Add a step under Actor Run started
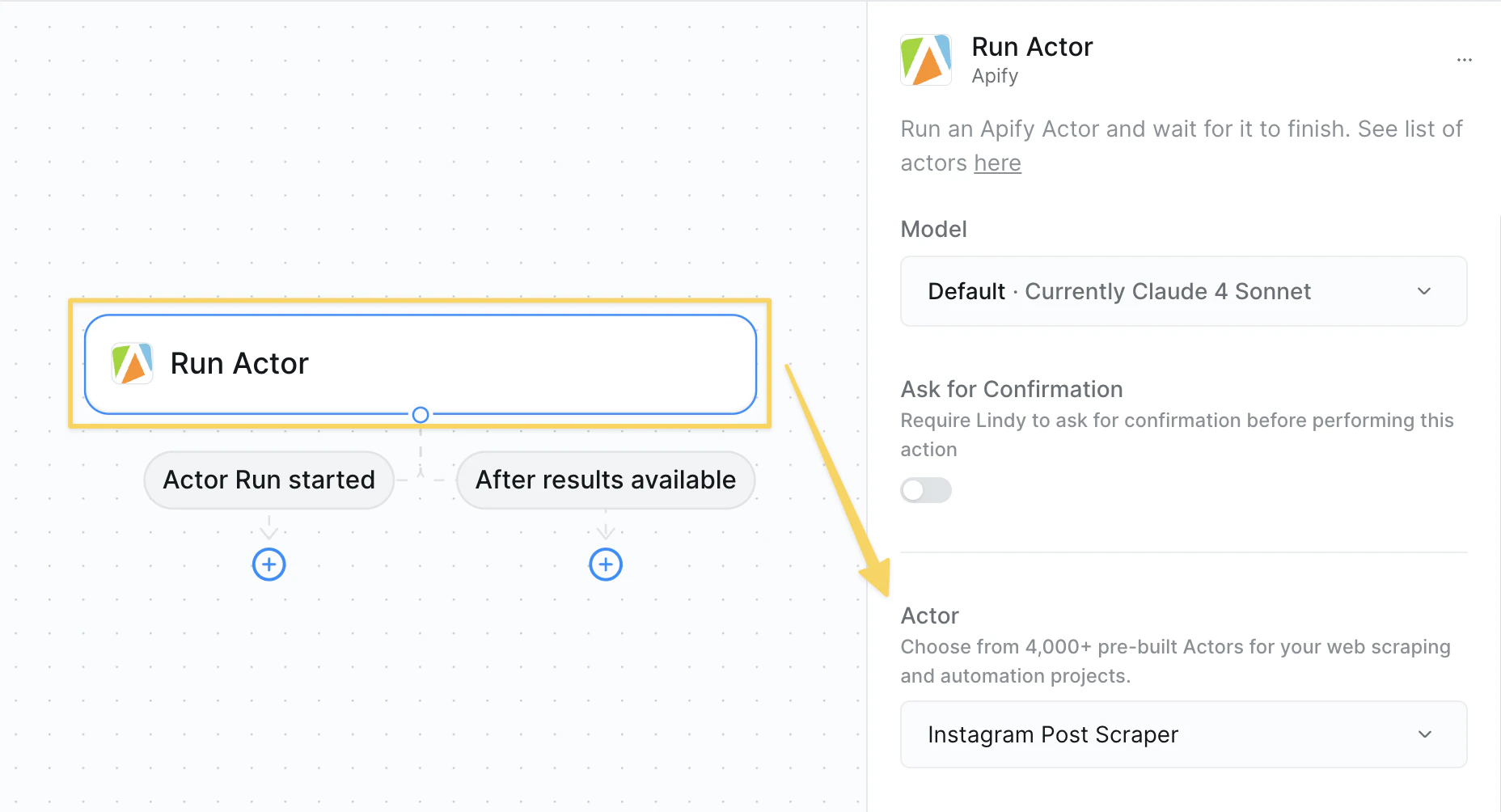The image size is (1501, 812). coord(269,565)
